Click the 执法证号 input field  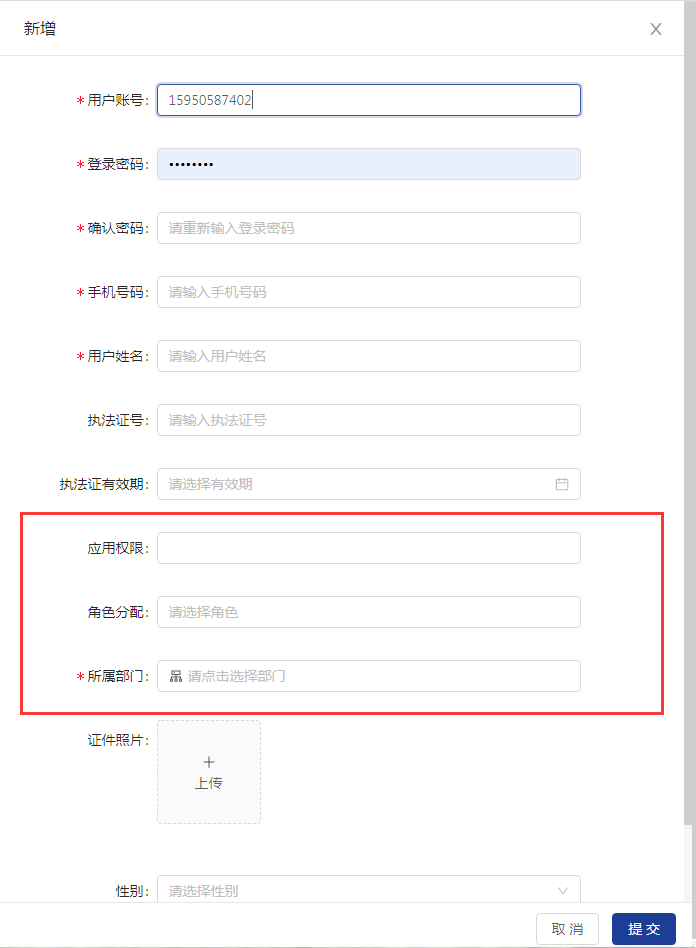pyautogui.click(x=368, y=420)
